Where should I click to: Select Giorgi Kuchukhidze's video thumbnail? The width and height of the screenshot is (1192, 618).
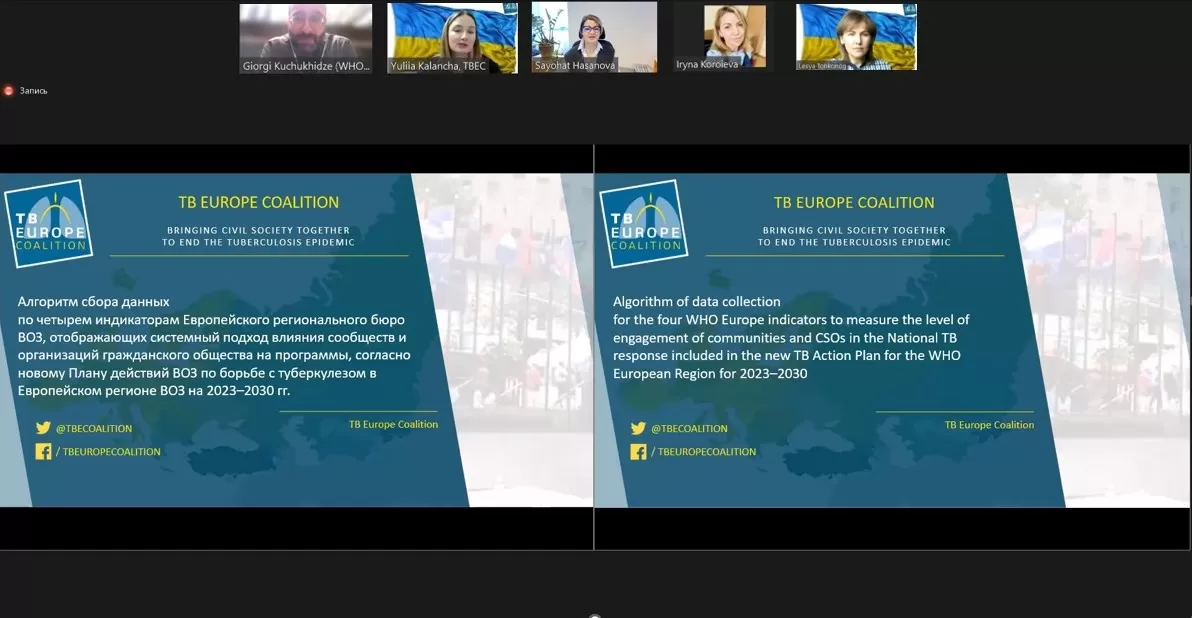pos(304,38)
